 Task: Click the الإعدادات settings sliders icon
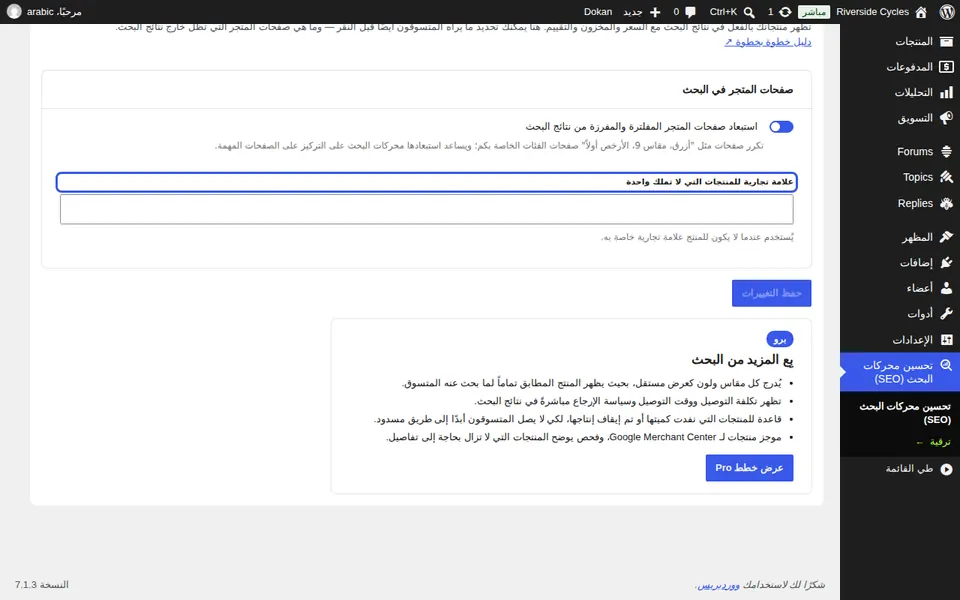tap(947, 340)
